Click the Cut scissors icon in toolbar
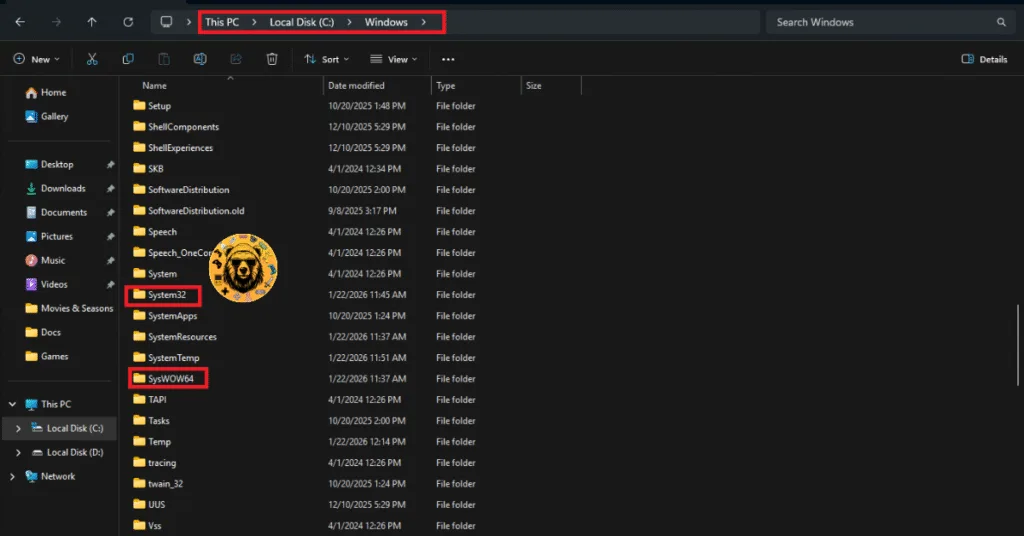This screenshot has width=1024, height=536. click(92, 59)
